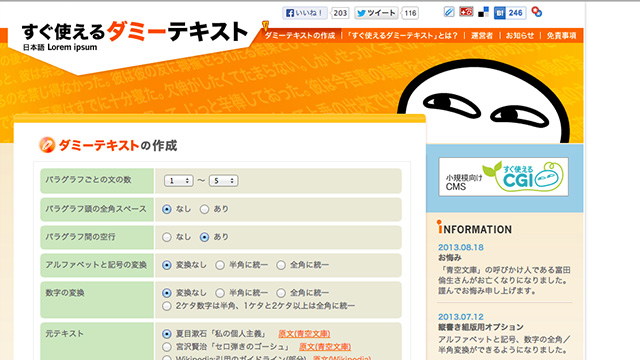Select 夏目漱石「私の個人主義」 as source text
The image size is (640, 360).
167,334
